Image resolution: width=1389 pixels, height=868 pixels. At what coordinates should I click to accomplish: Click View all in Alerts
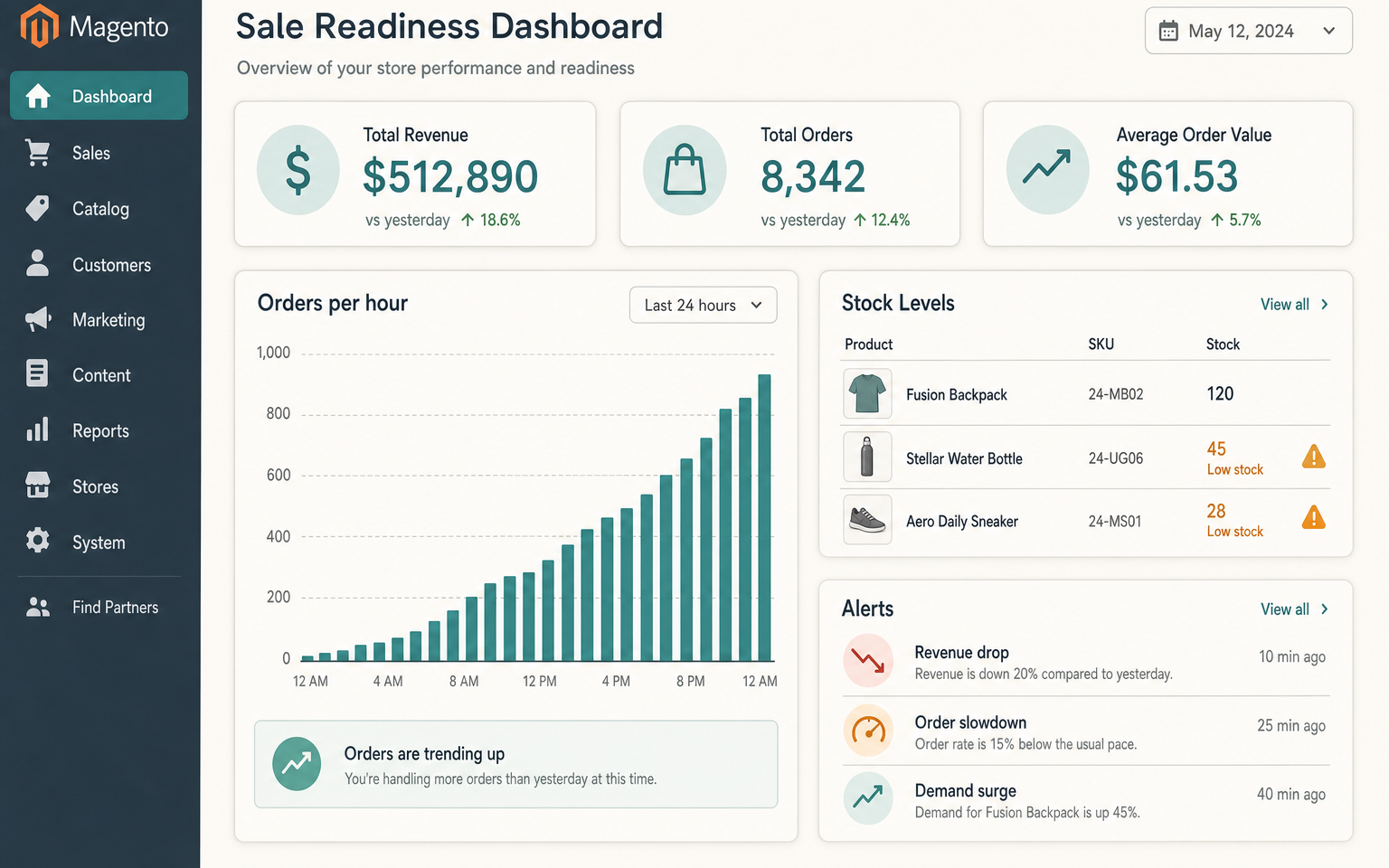[1294, 609]
